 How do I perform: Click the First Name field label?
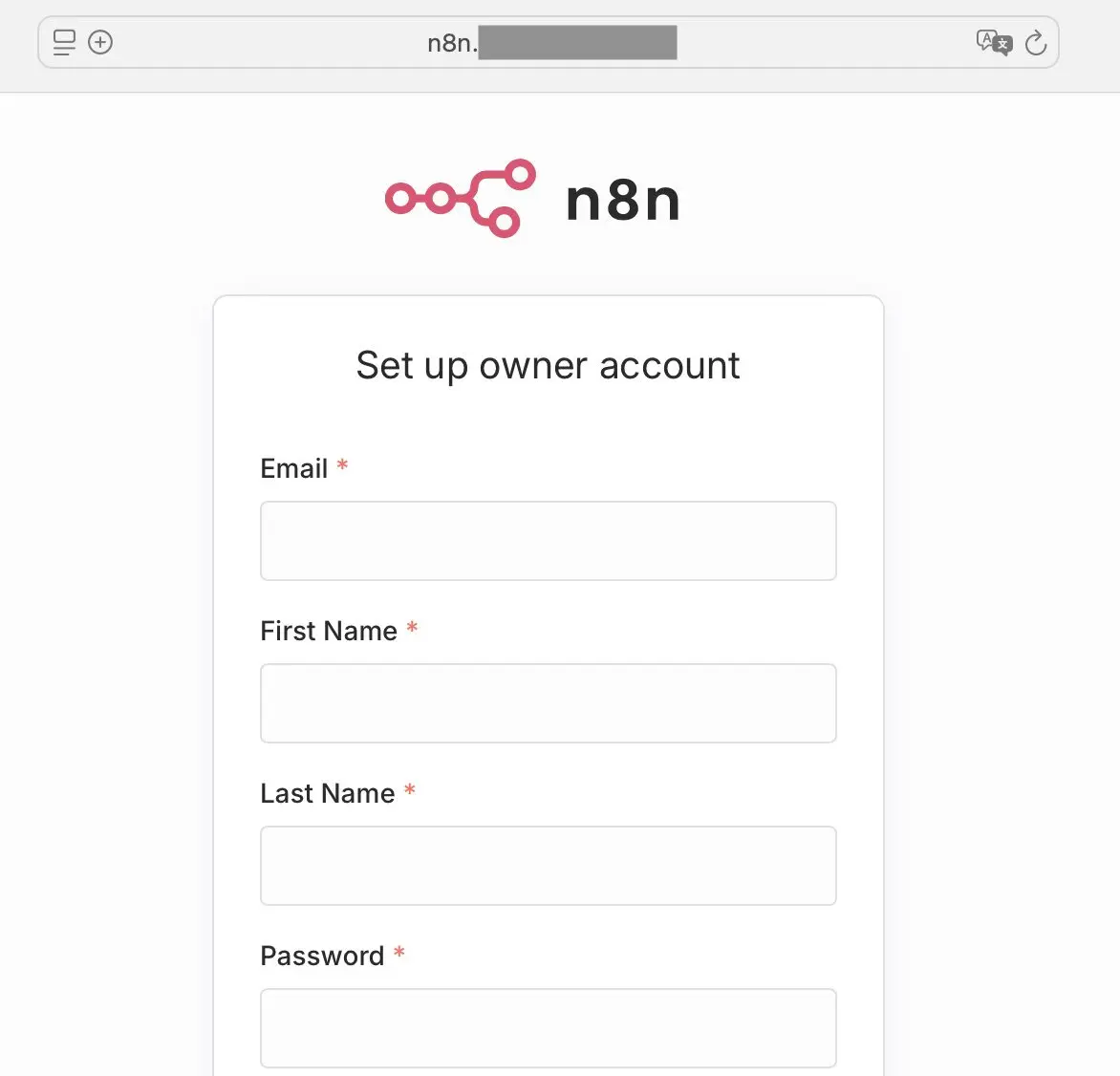pyautogui.click(x=329, y=631)
